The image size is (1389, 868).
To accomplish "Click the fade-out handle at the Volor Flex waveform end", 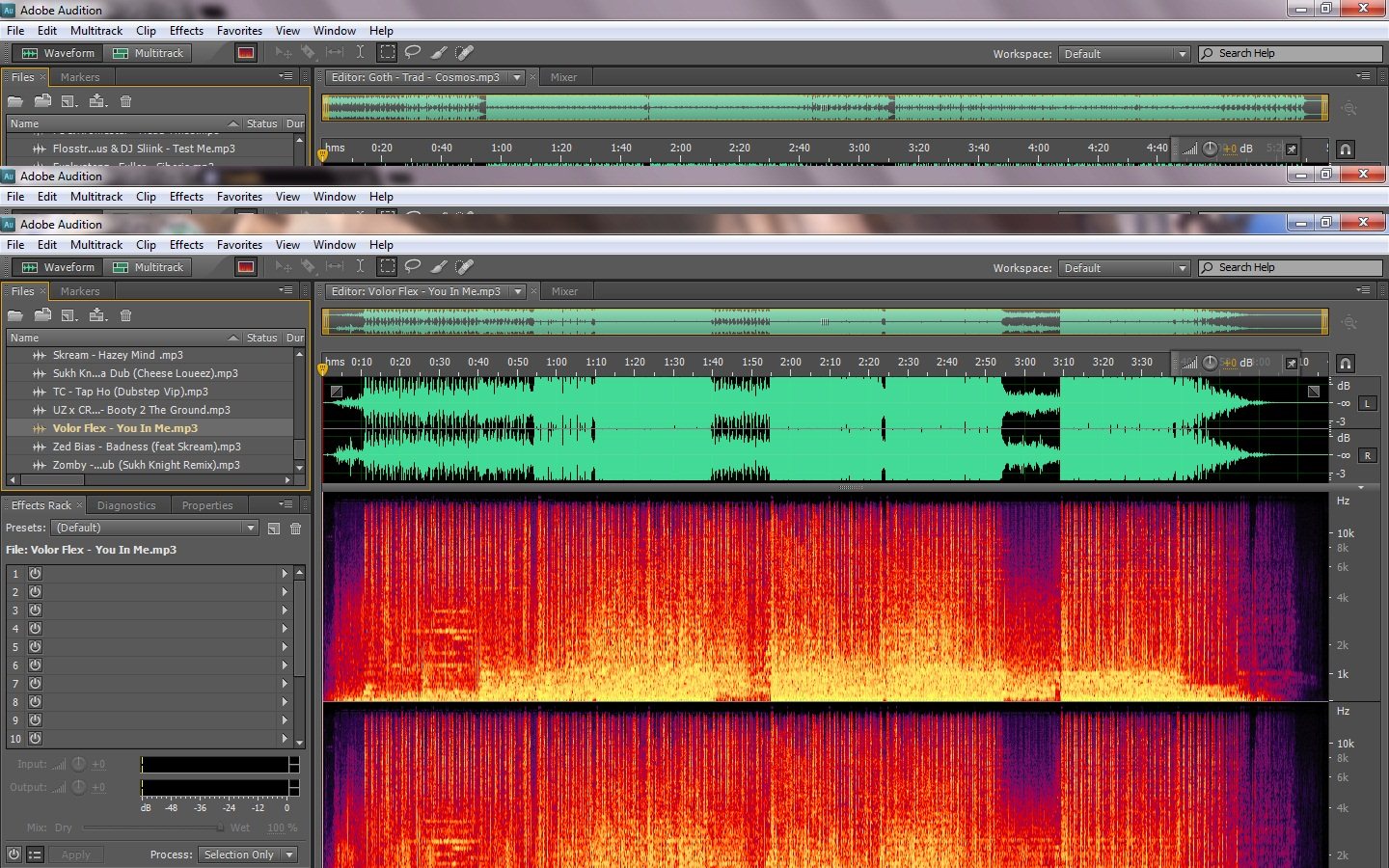I will pyautogui.click(x=1314, y=392).
